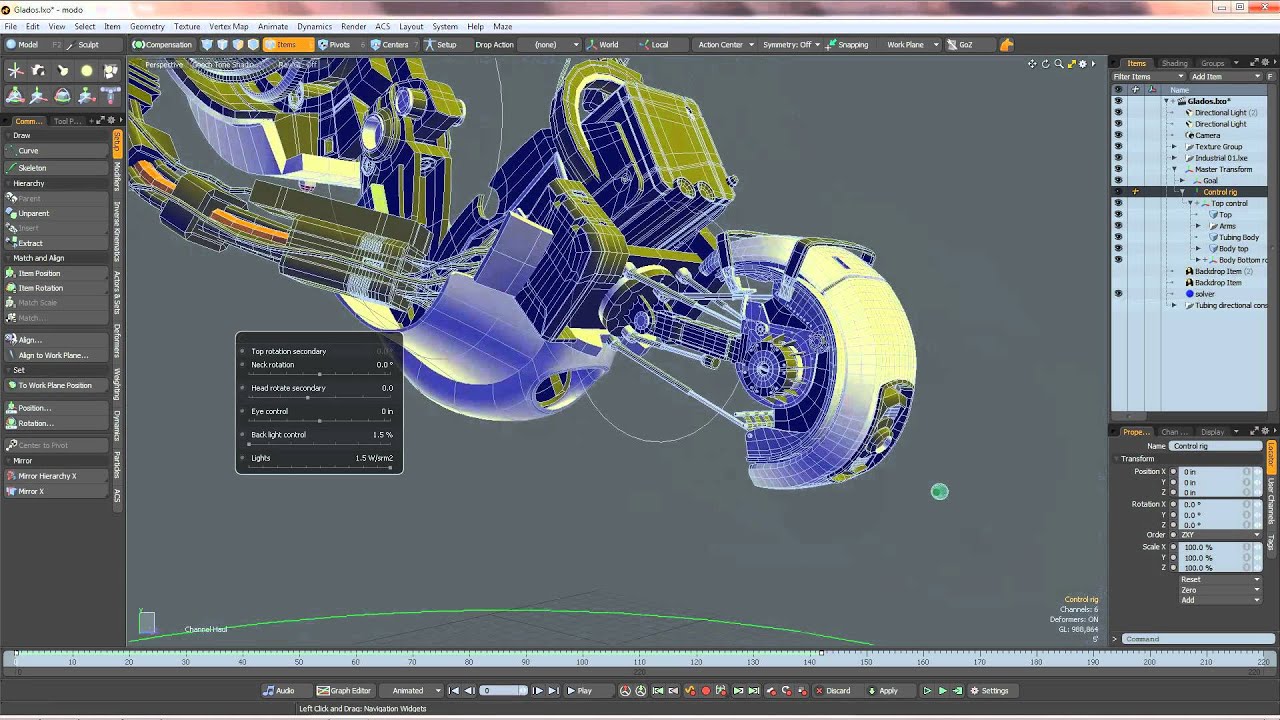Screen dimensions: 1280x720
Task: Open the Action Center dropdown
Action: click(x=725, y=44)
